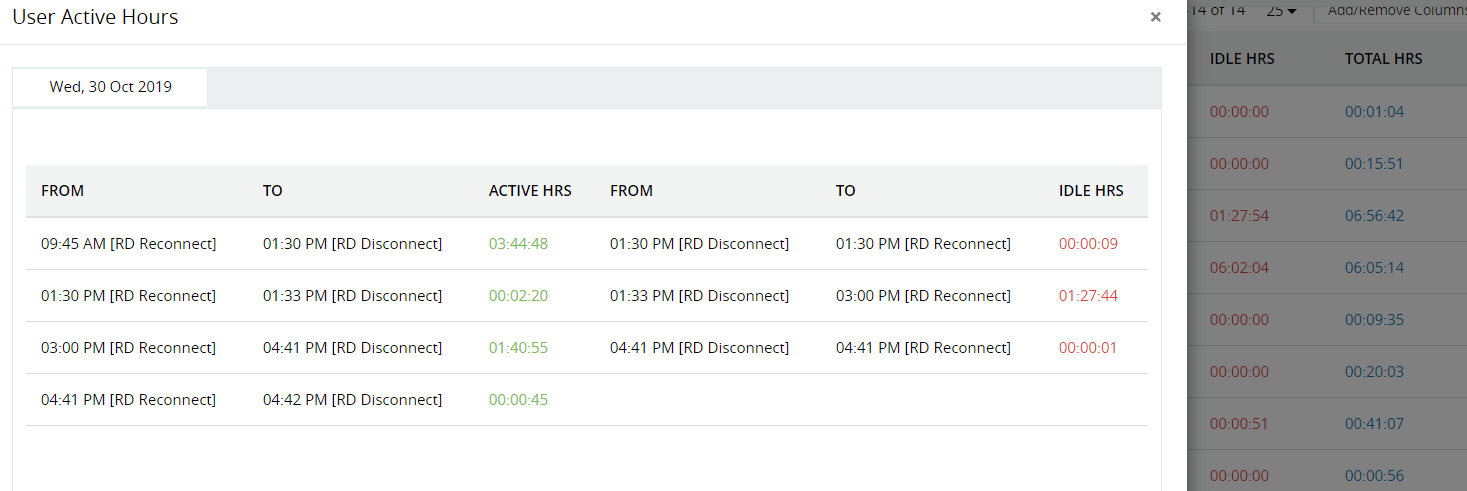Click the first TO column header
The height and width of the screenshot is (491, 1467).
(273, 191)
